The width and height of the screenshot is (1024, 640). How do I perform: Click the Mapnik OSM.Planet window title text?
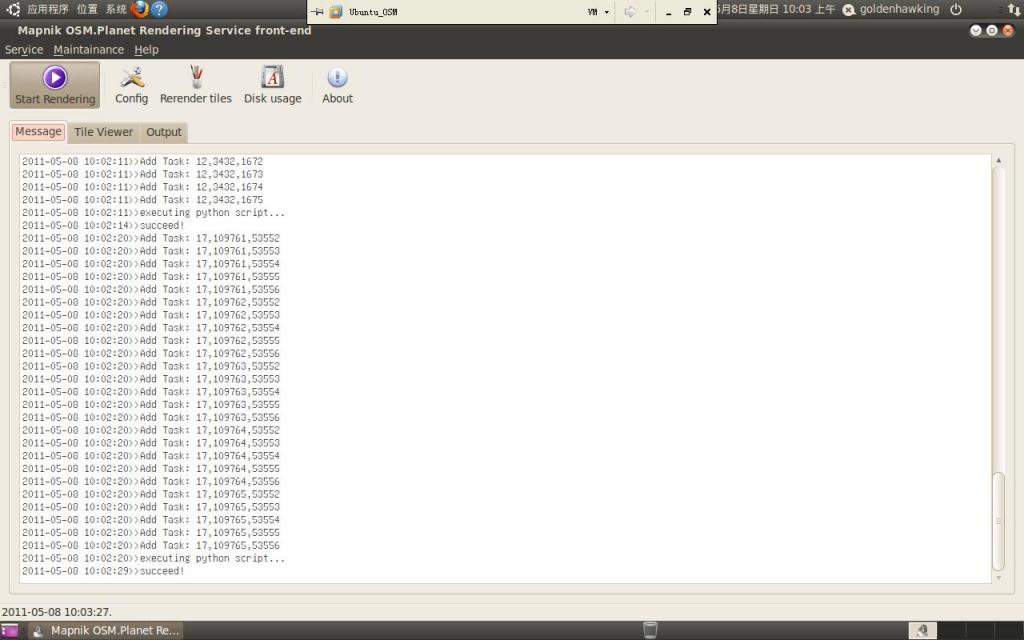(165, 30)
